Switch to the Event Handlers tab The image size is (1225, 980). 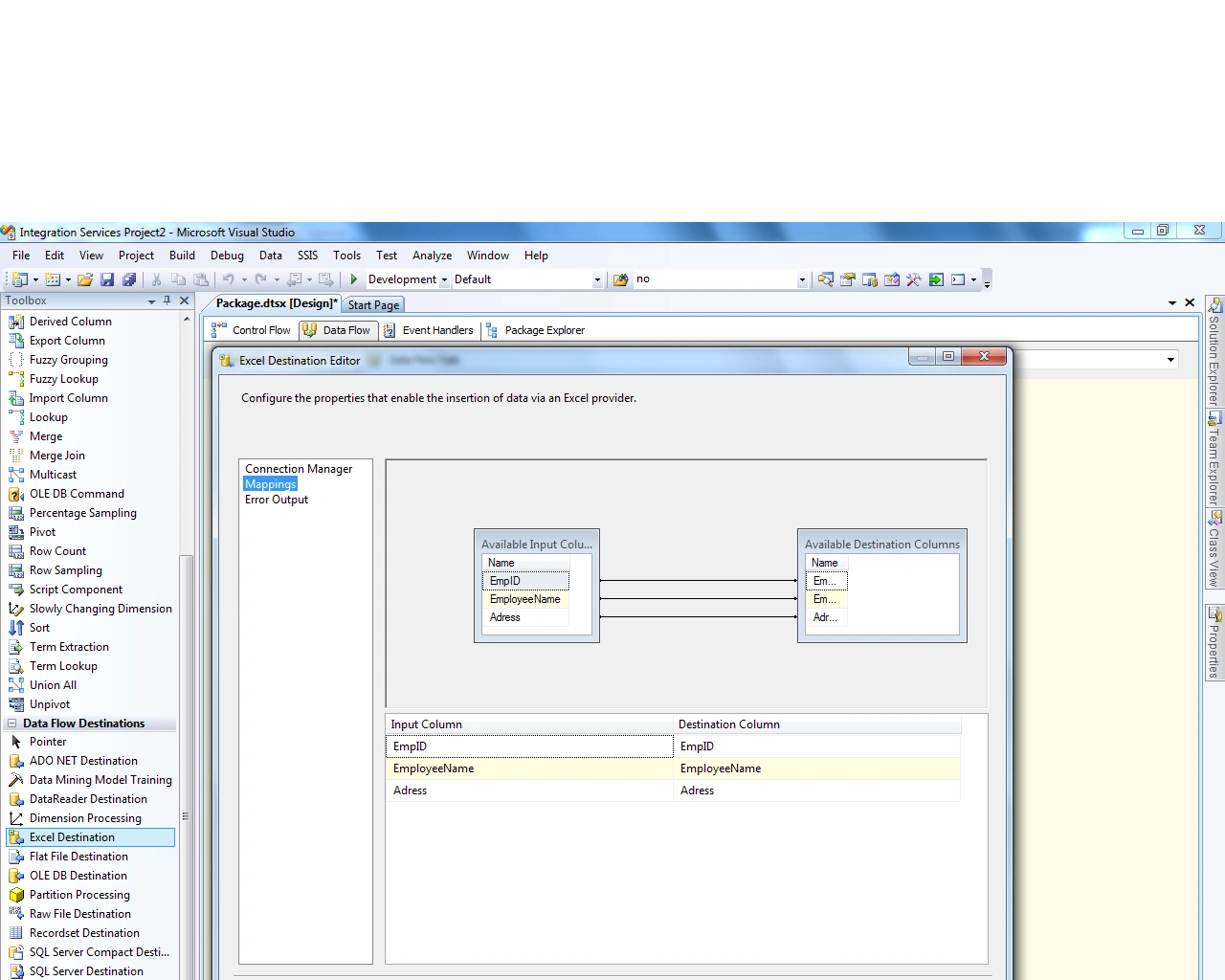tap(429, 330)
